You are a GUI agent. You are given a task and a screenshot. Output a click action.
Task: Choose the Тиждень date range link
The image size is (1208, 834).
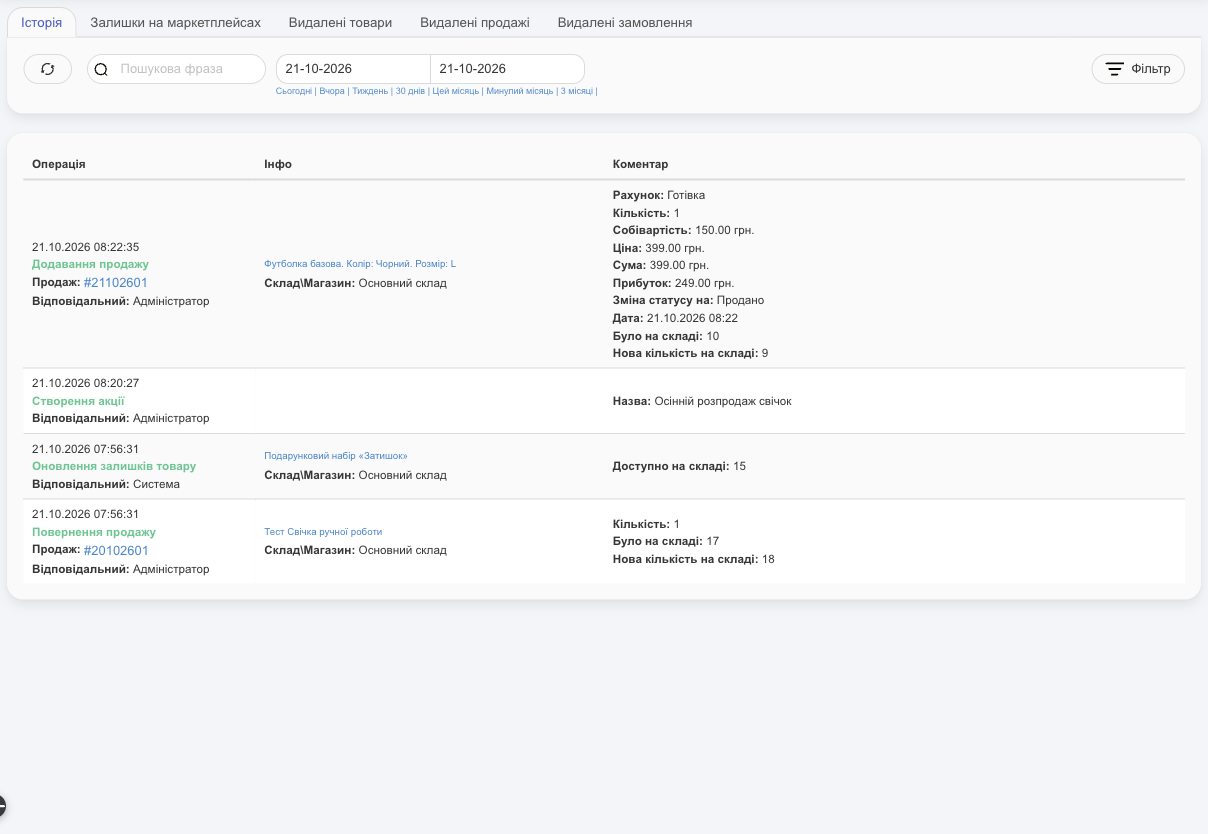370,91
